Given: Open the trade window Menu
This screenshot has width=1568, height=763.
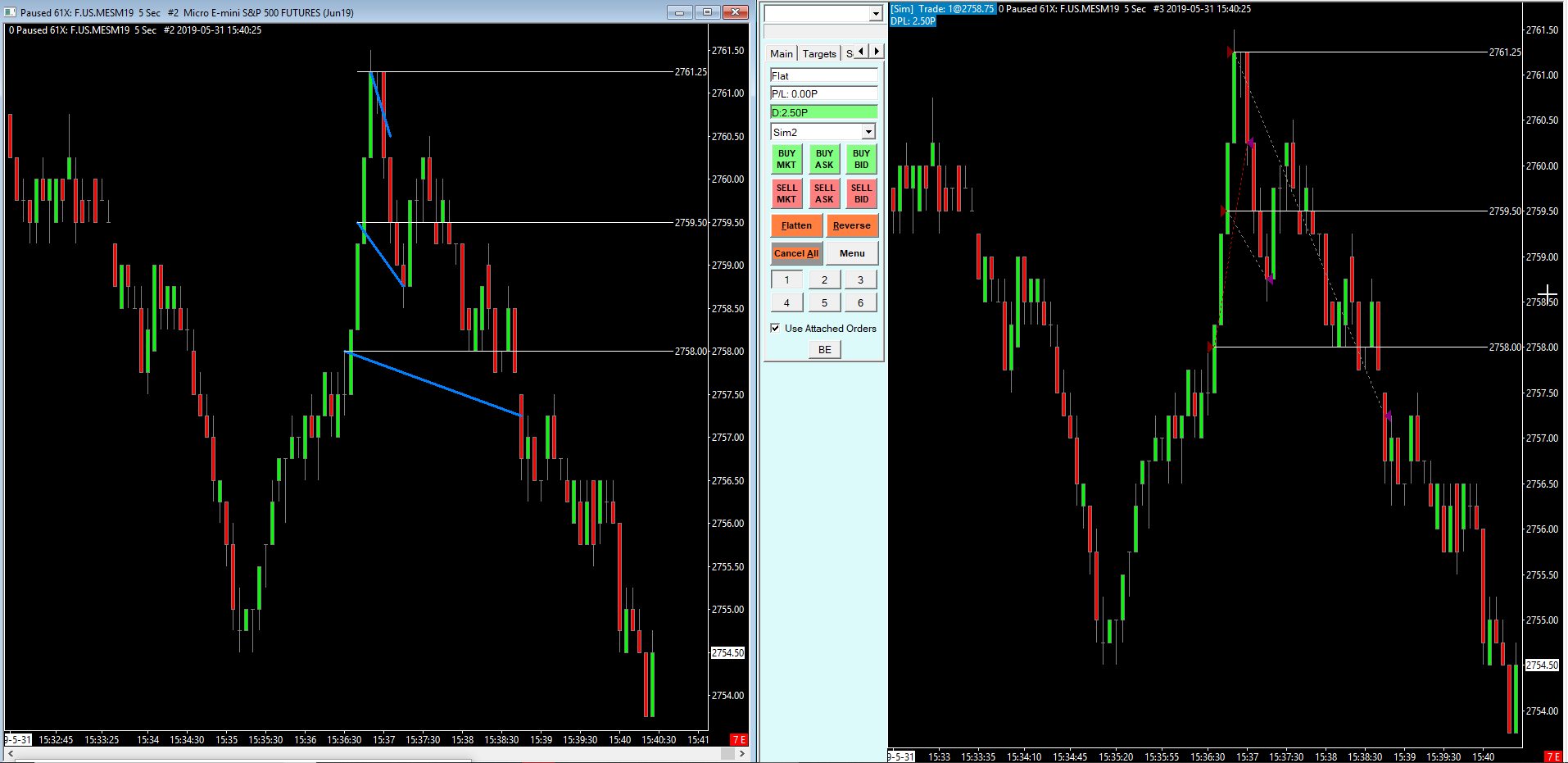Looking at the screenshot, I should pyautogui.click(x=852, y=253).
